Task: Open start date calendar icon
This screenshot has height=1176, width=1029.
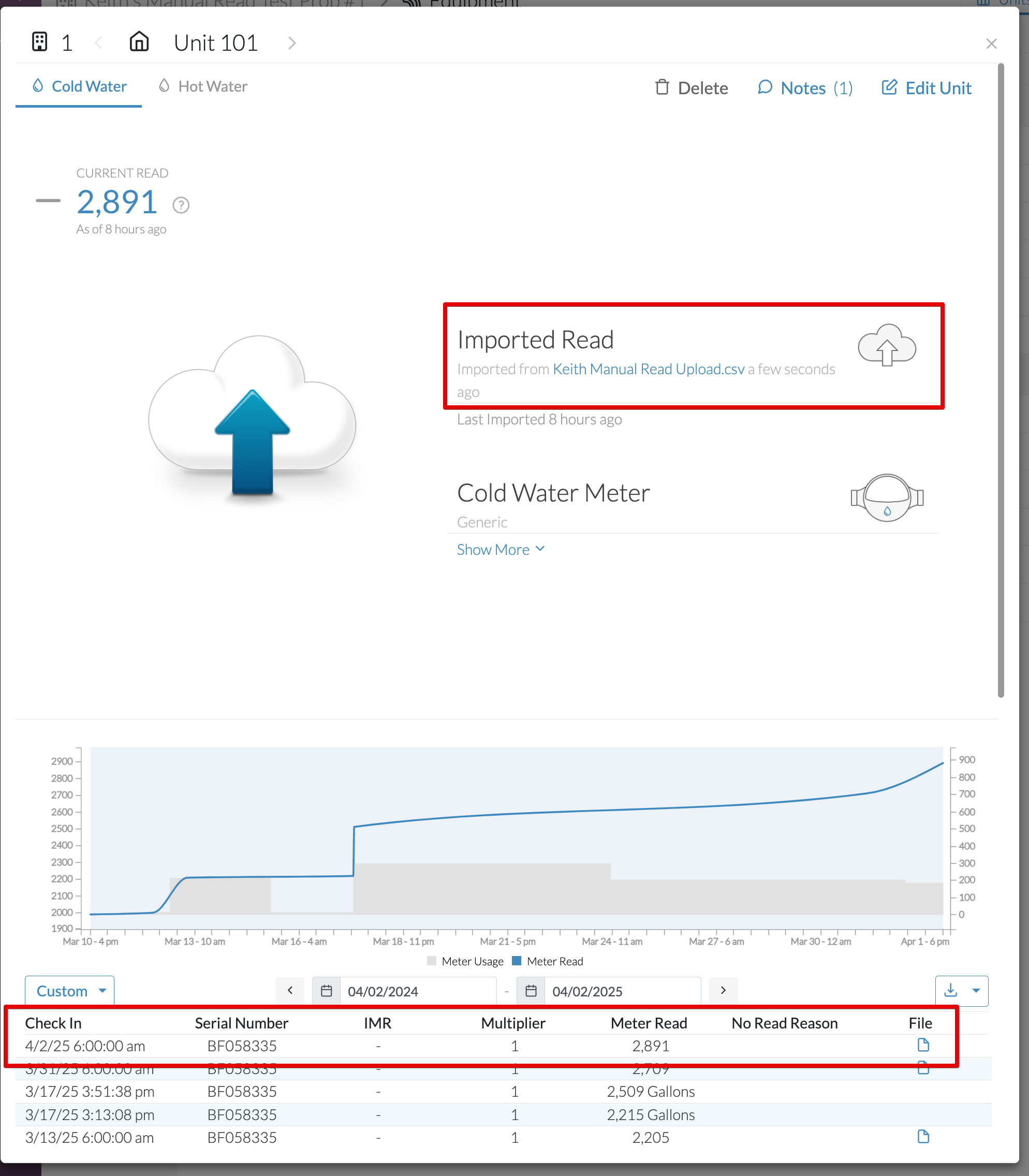Action: (326, 991)
